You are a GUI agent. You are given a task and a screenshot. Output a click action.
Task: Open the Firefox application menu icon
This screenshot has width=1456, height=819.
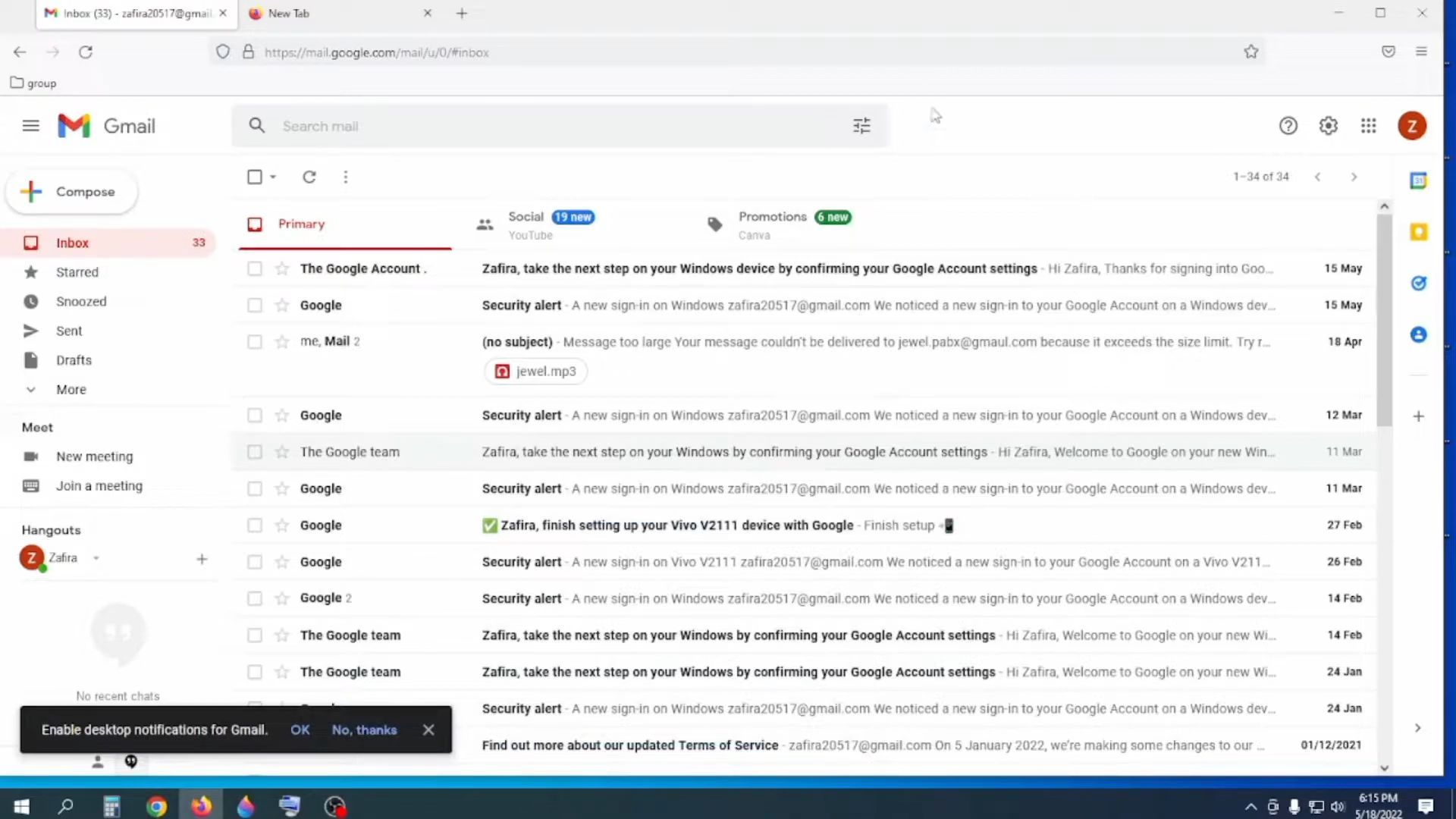click(x=1421, y=52)
